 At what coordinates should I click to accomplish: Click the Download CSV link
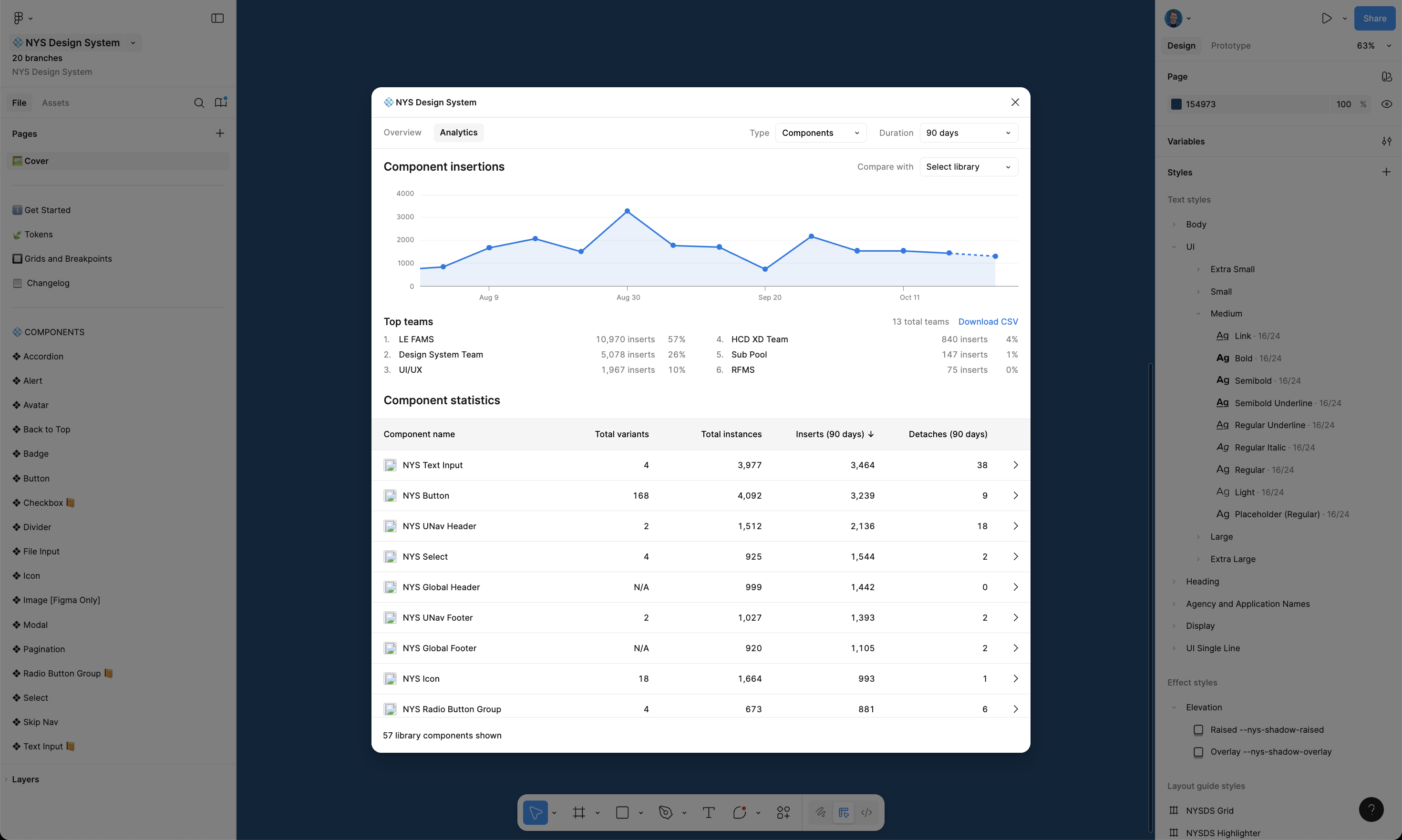pyautogui.click(x=988, y=321)
